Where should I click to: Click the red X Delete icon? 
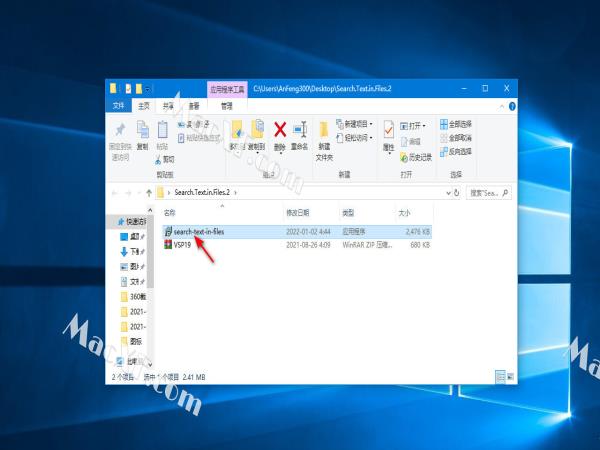(x=280, y=129)
